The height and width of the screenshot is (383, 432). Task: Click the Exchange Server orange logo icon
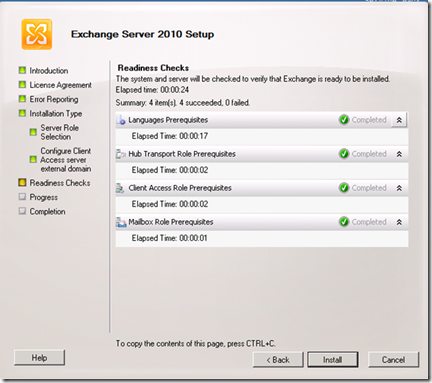37,34
